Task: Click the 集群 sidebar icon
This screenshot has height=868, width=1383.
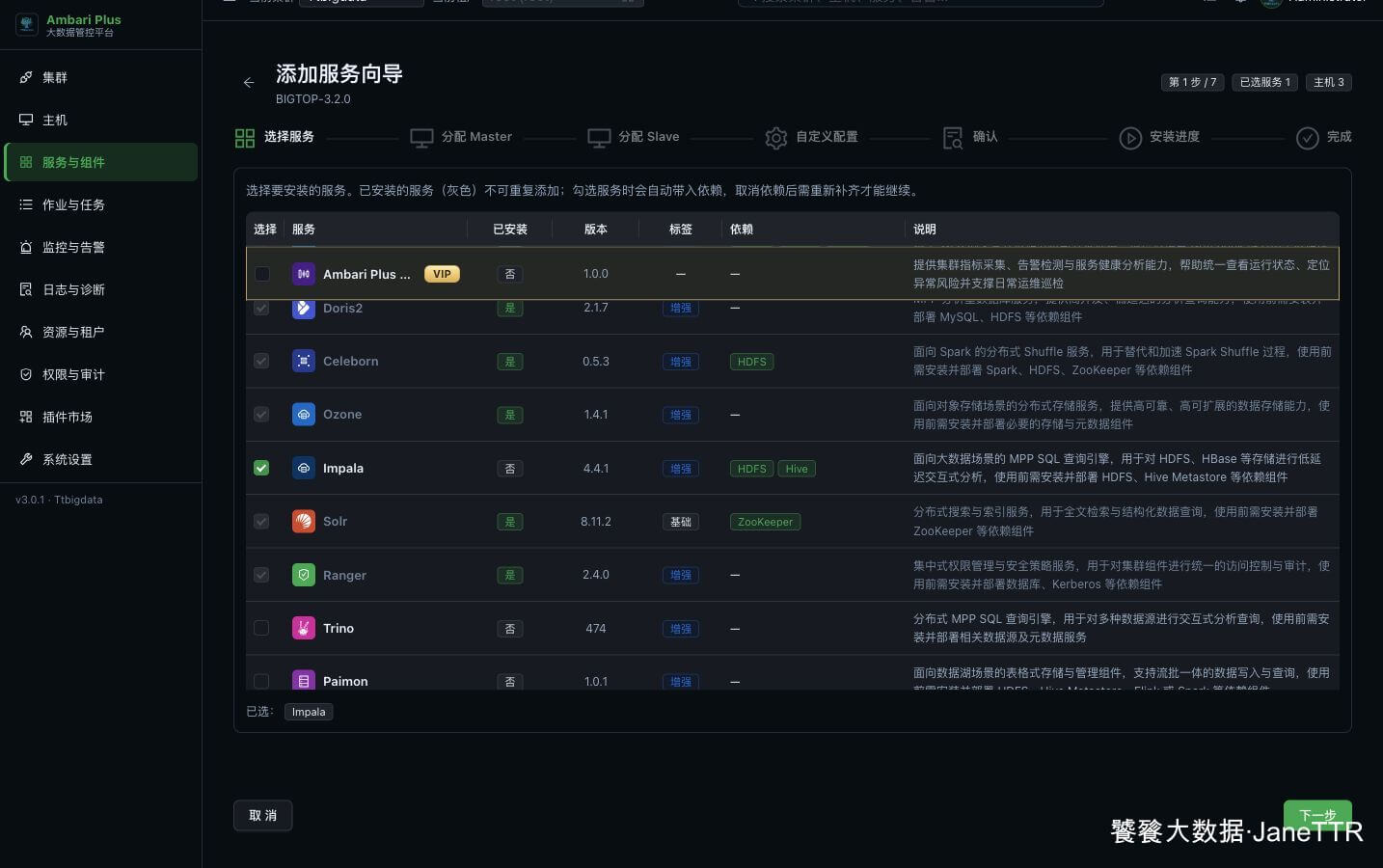Action: pyautogui.click(x=26, y=77)
